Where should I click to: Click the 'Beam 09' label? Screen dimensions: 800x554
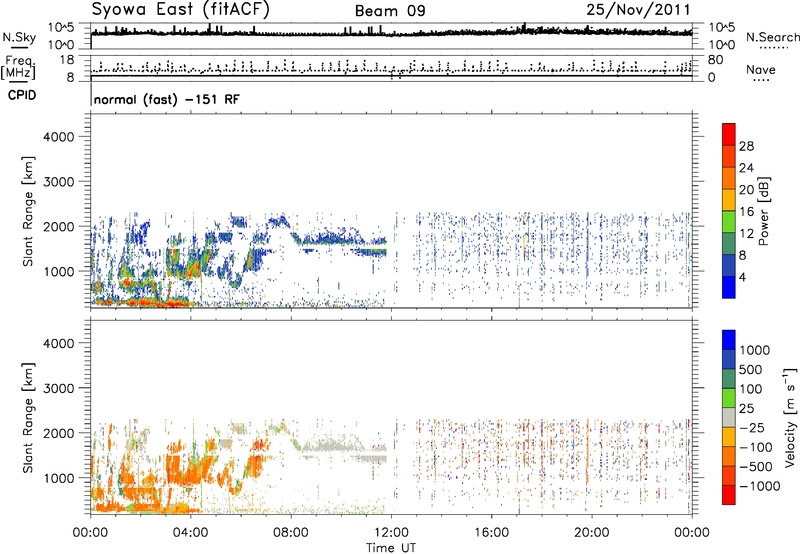390,11
